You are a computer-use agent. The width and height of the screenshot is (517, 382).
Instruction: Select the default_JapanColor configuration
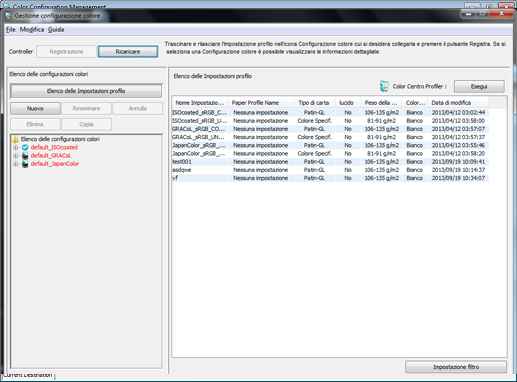55,164
